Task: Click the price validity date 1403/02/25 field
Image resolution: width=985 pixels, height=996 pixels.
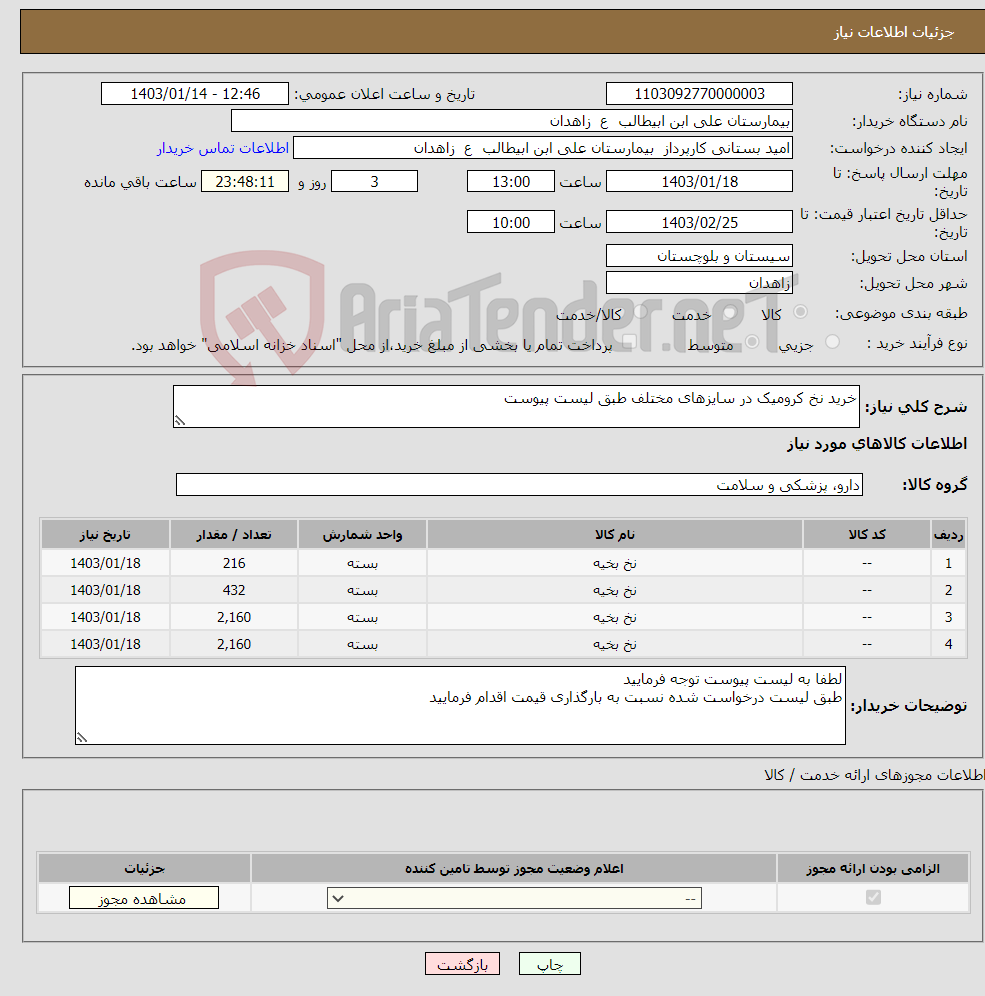Action: (x=699, y=222)
